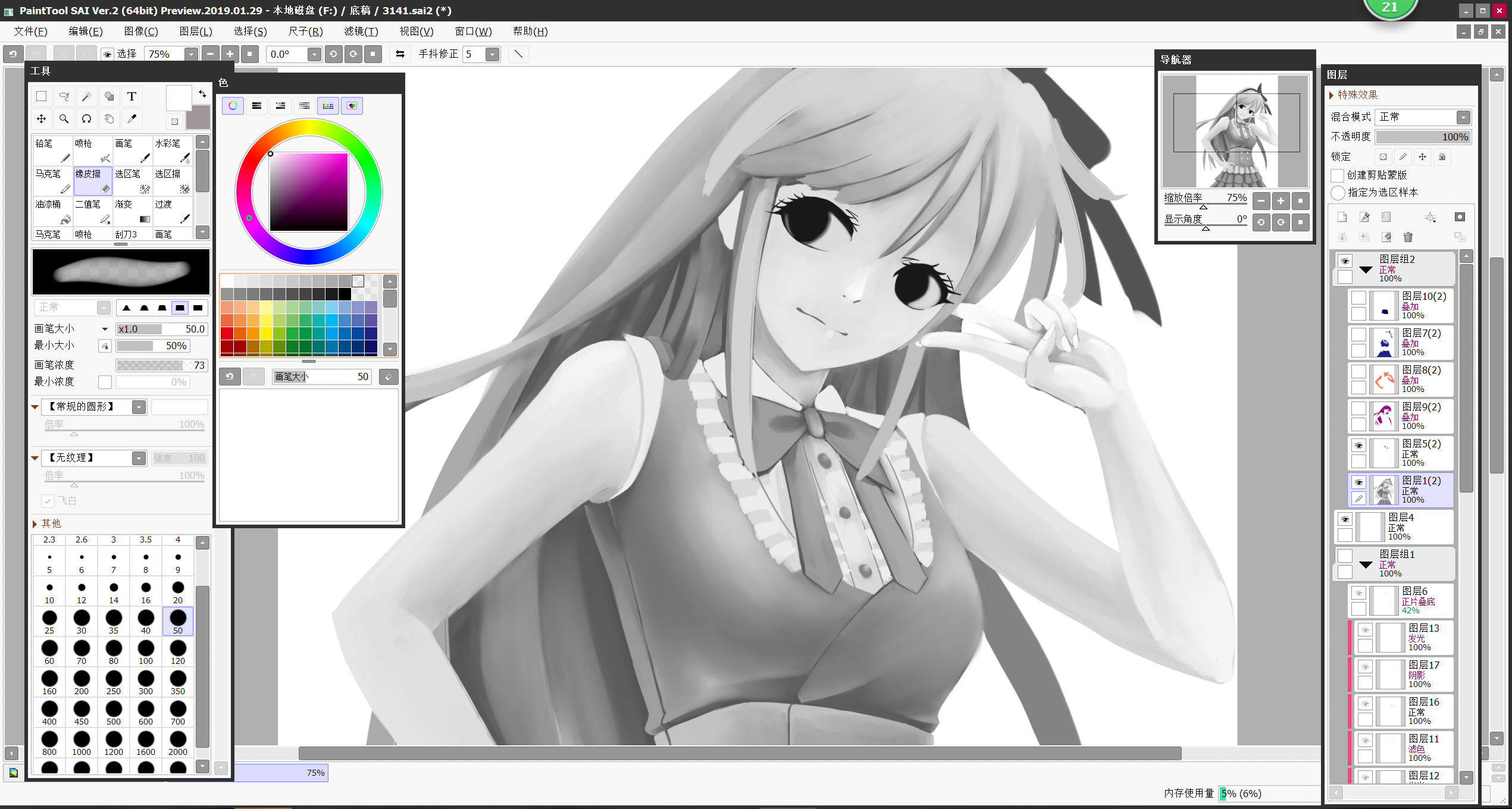Image resolution: width=1512 pixels, height=809 pixels.
Task: Hide layer 图层4 with eye icon
Action: click(x=1345, y=519)
